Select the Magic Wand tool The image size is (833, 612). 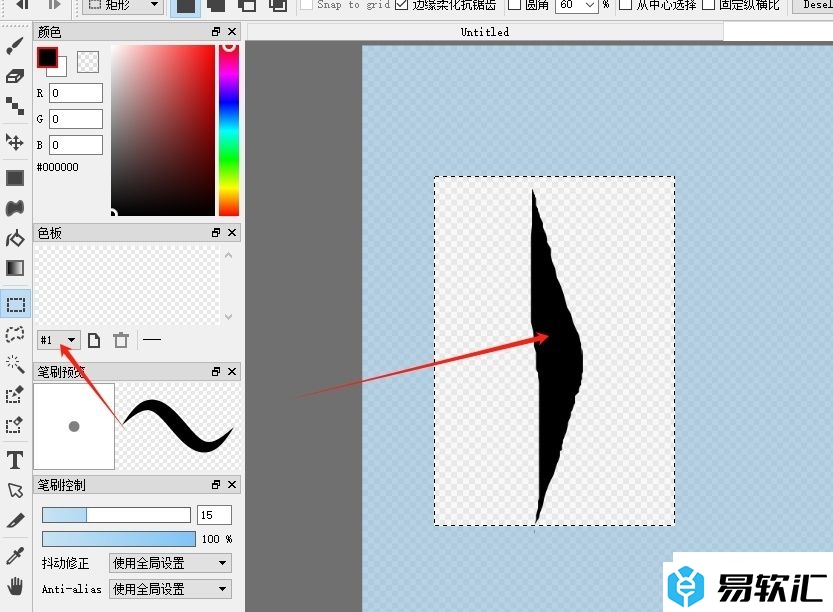15,364
